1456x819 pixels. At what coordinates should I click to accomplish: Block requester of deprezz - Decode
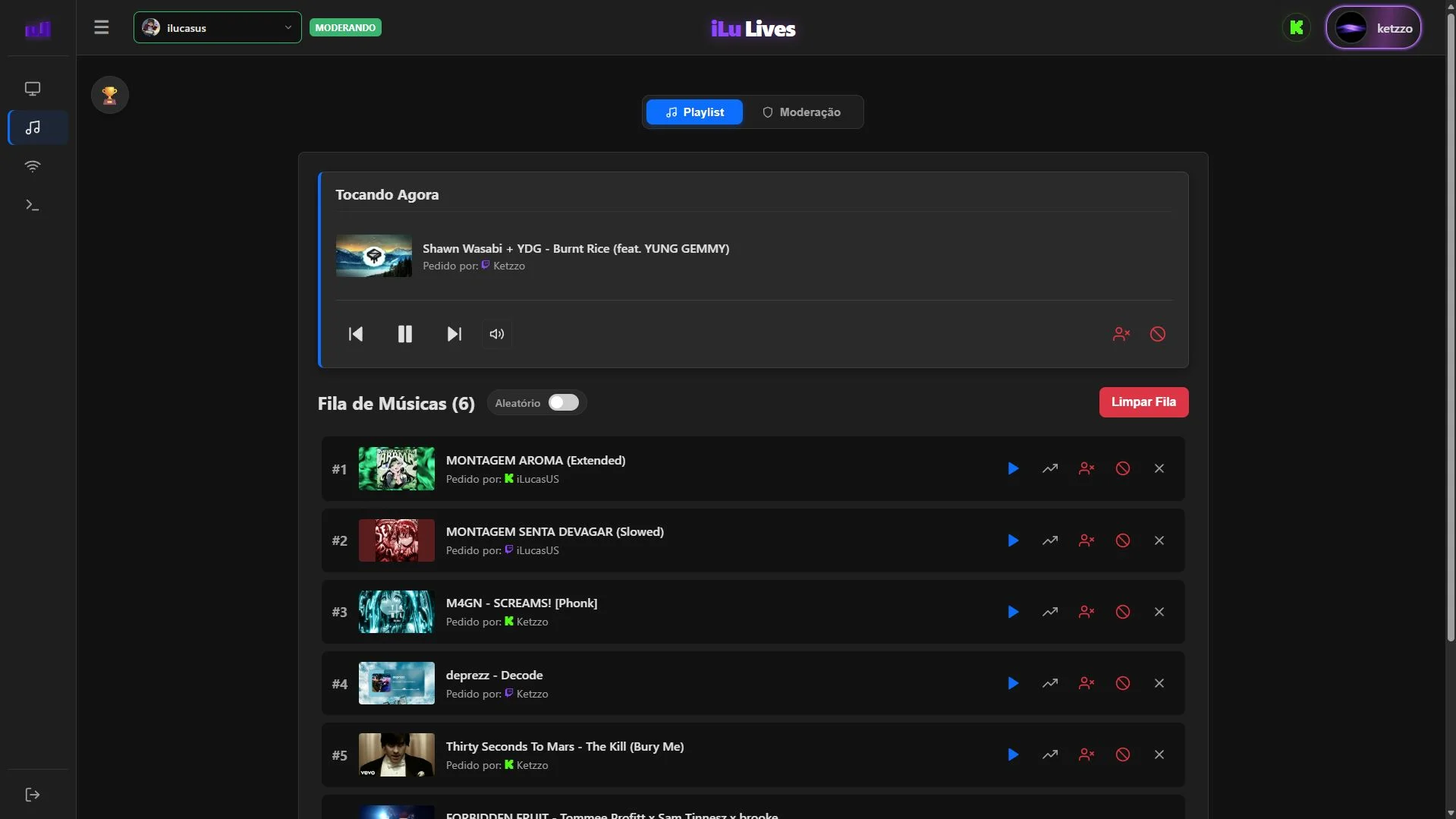(x=1086, y=683)
